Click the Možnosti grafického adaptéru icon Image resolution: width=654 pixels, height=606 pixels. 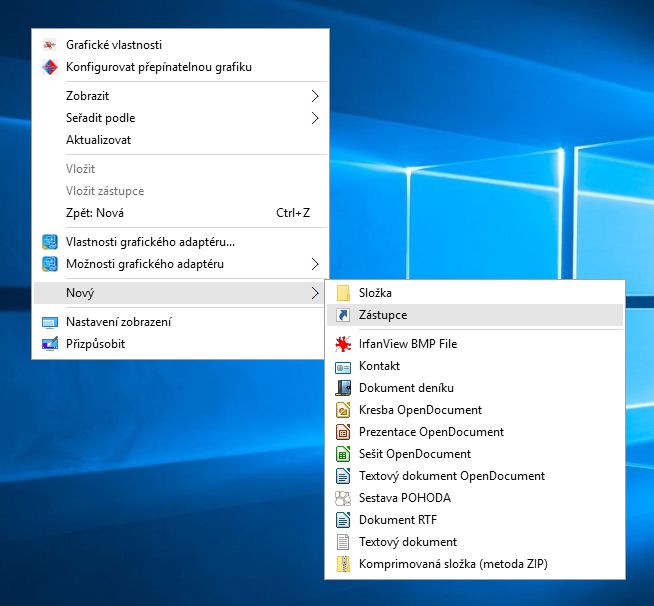(x=50, y=264)
